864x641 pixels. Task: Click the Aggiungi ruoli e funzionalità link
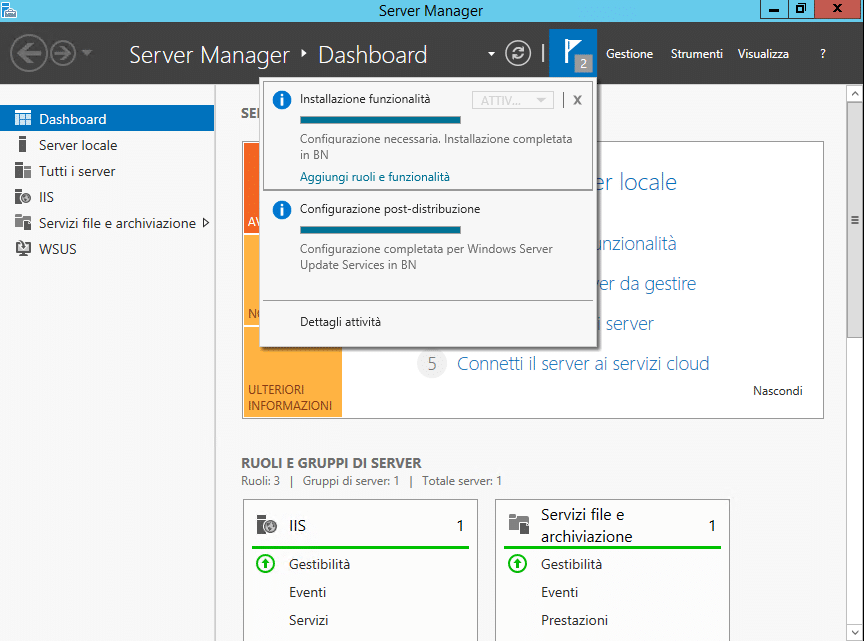point(375,177)
